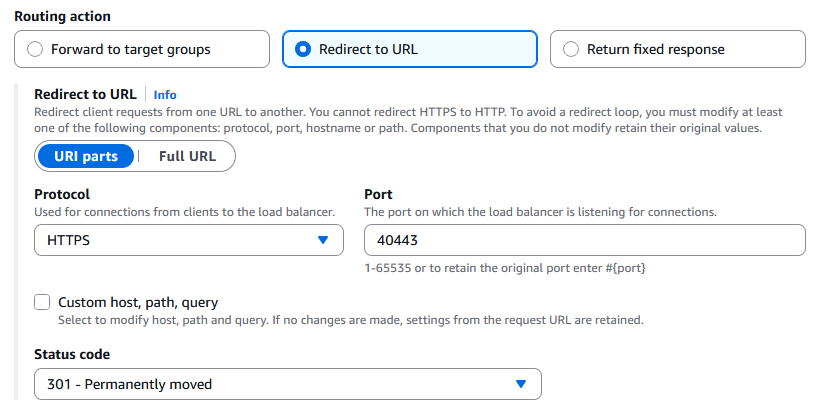Screen dimensions: 818x407
Task: Select the Redirect to URL radio option
Action: tap(304, 49)
